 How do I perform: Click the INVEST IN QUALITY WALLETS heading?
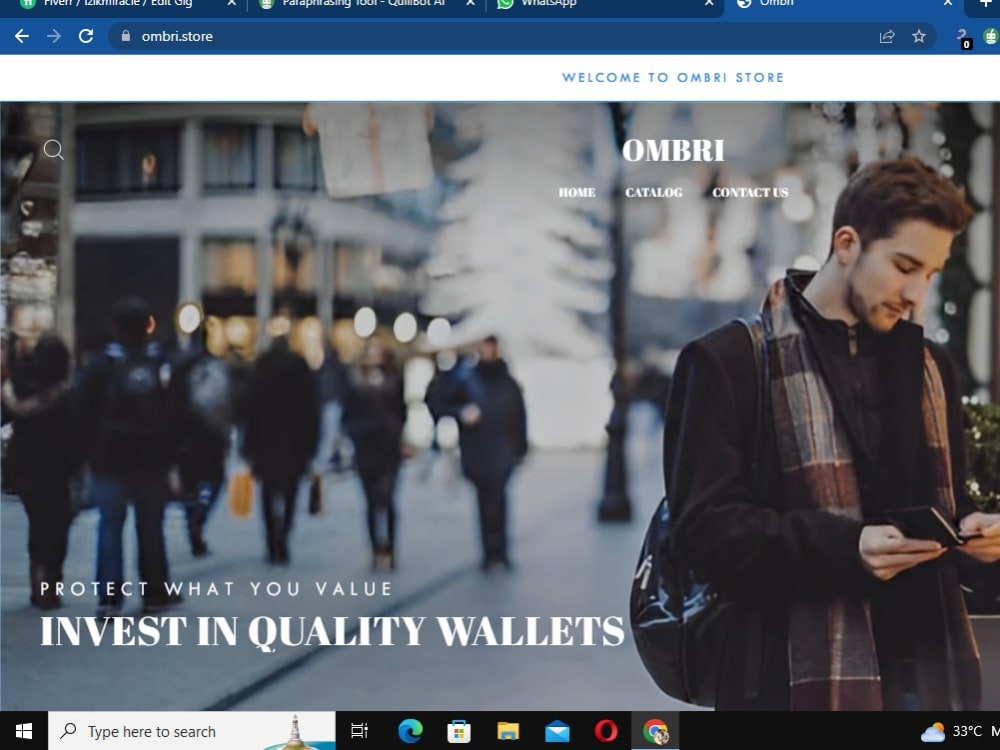(332, 631)
